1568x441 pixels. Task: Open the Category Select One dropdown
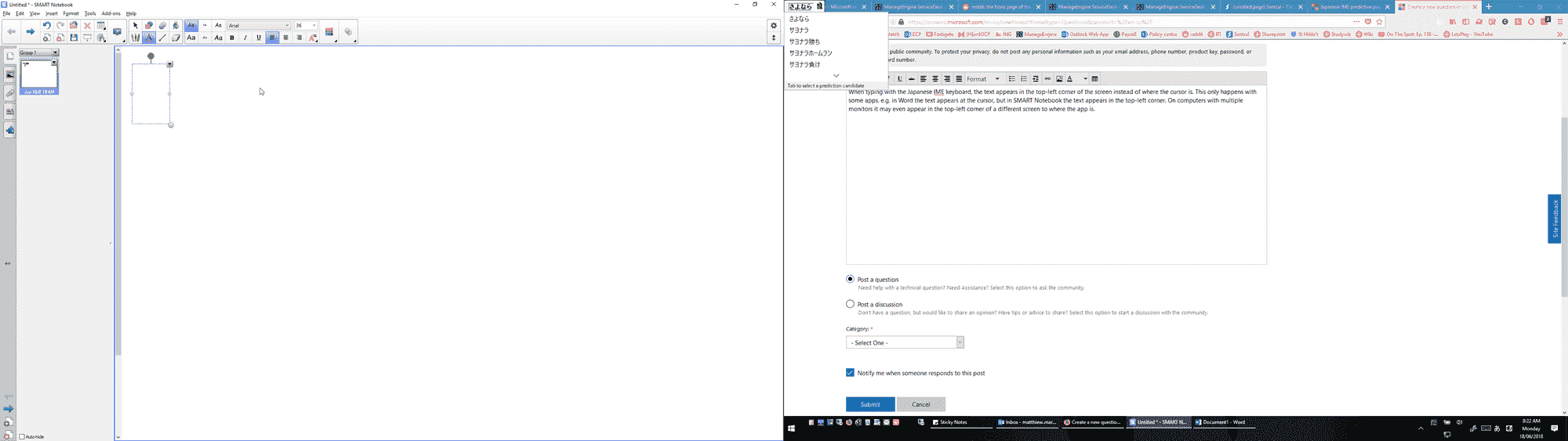coord(905,342)
